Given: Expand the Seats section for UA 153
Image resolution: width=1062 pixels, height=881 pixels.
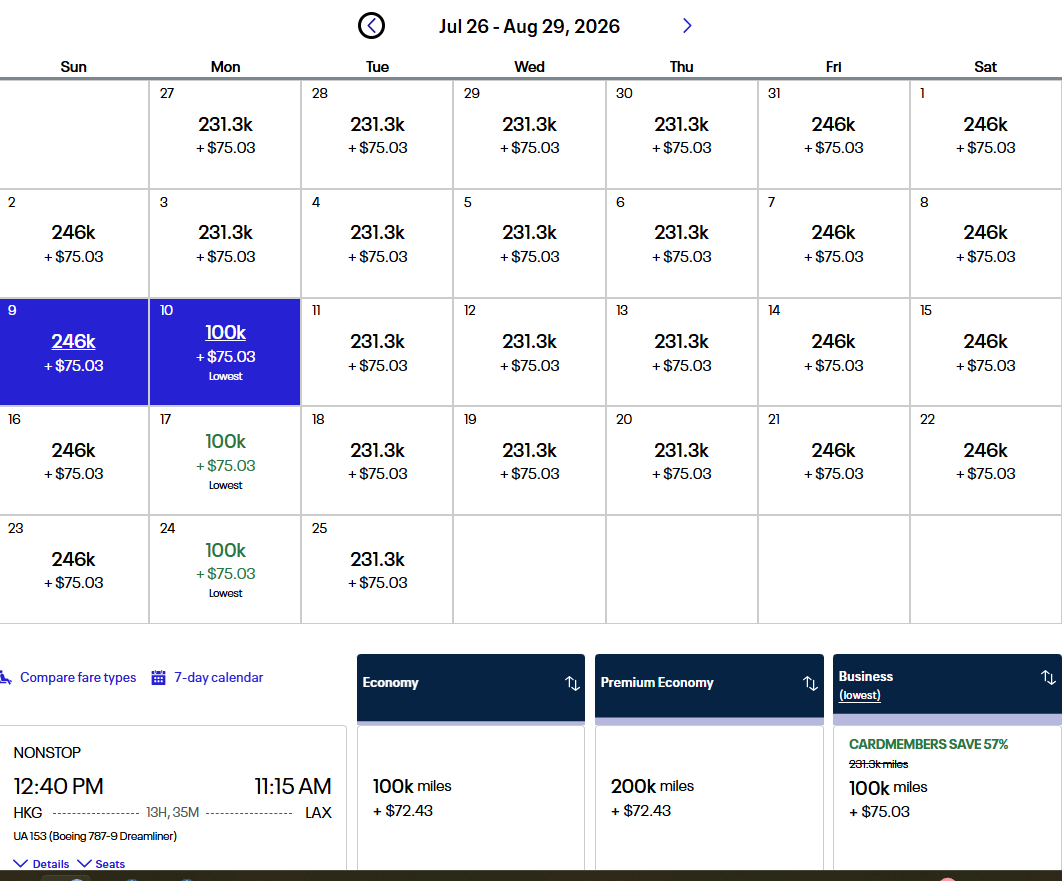Looking at the screenshot, I should tap(85, 864).
